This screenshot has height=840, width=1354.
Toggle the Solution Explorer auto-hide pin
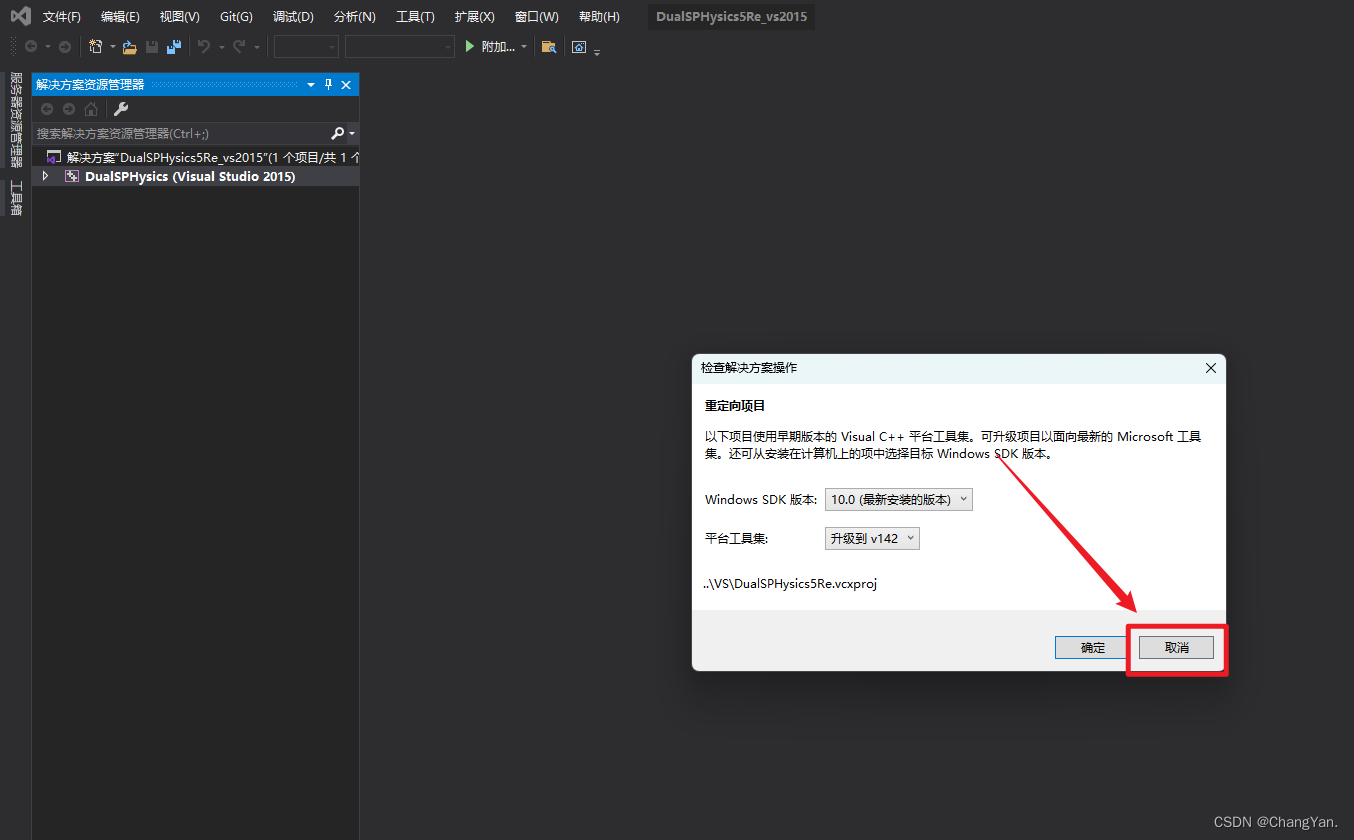tap(329, 85)
